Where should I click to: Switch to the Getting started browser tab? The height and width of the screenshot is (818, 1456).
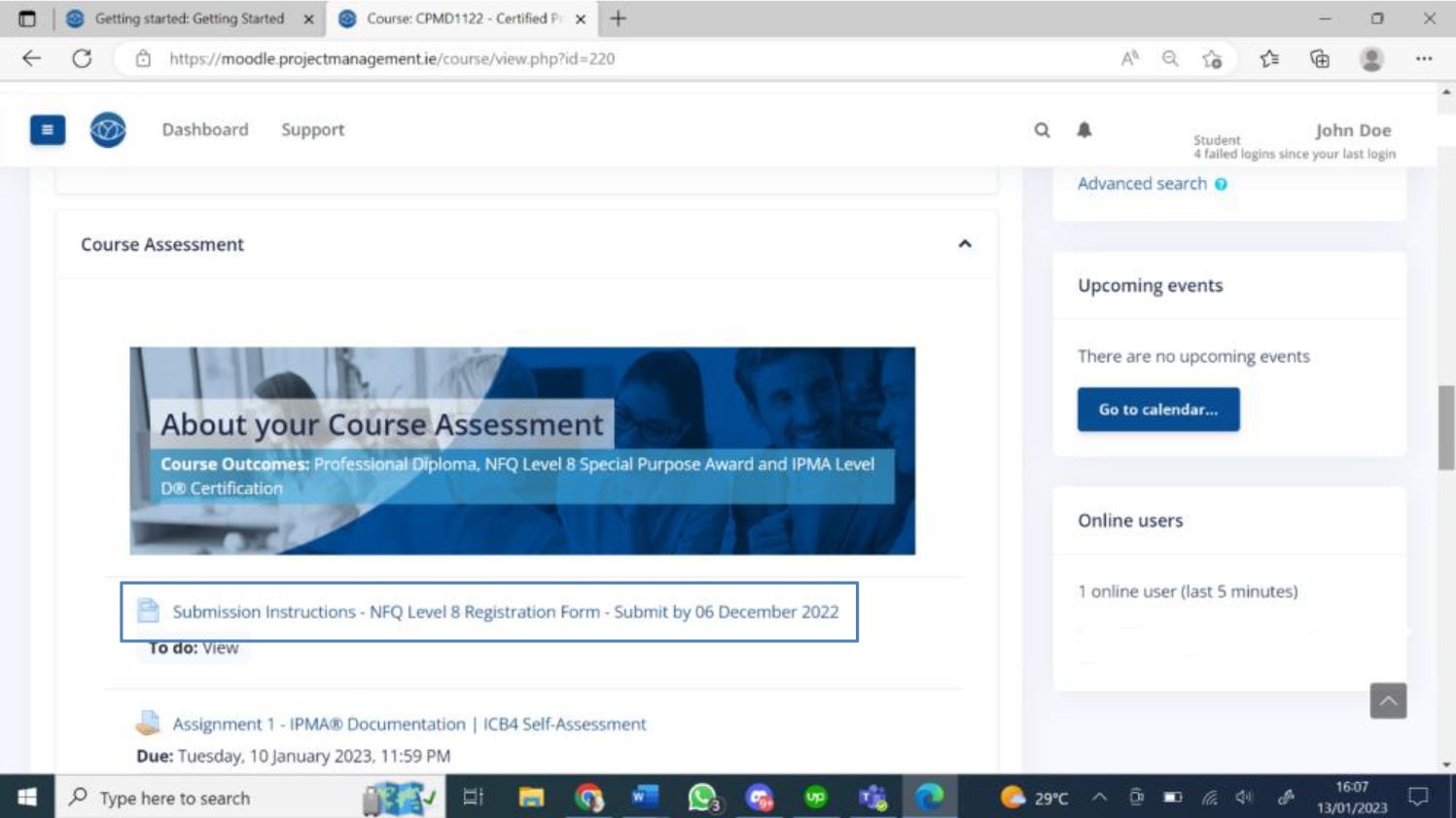point(190,18)
